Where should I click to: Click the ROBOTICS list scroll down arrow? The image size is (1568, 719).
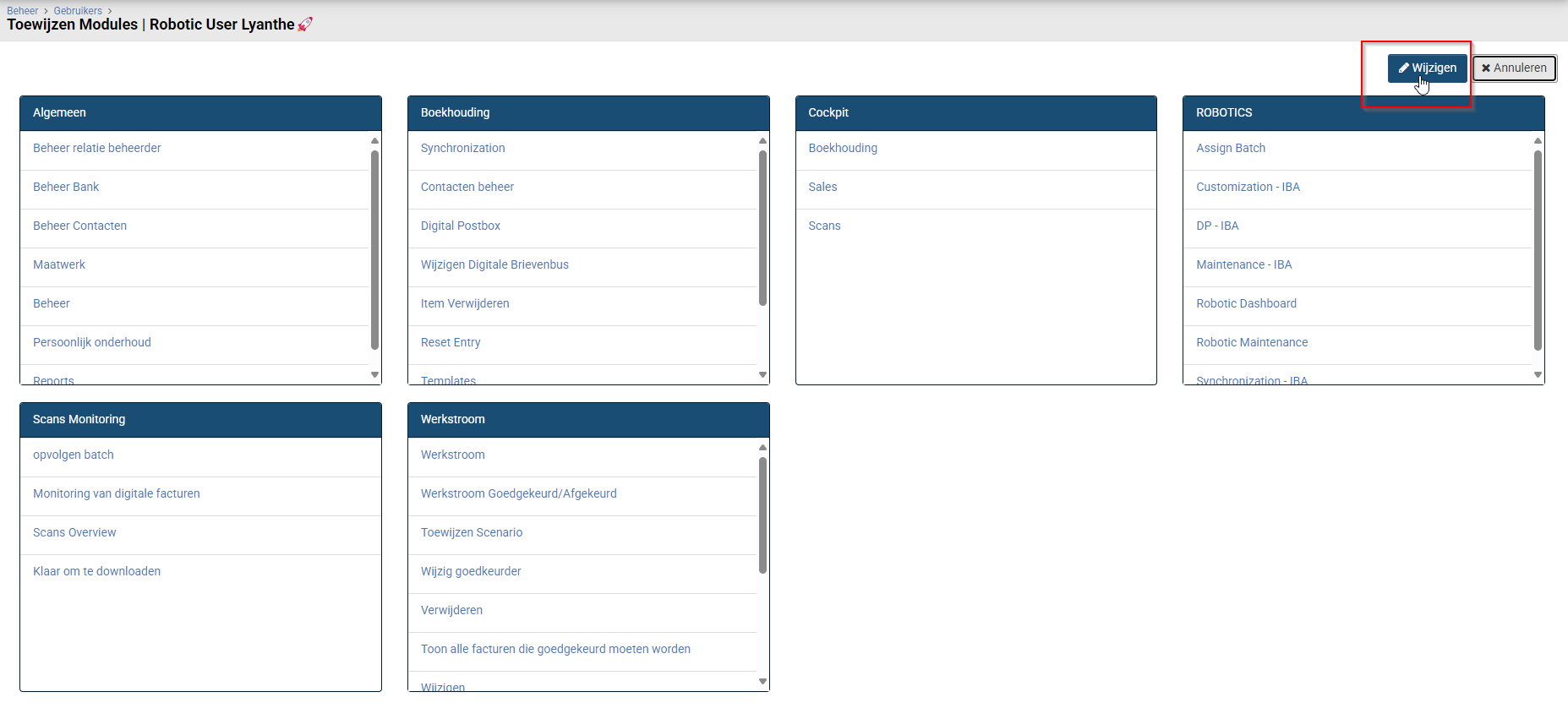(x=1538, y=374)
